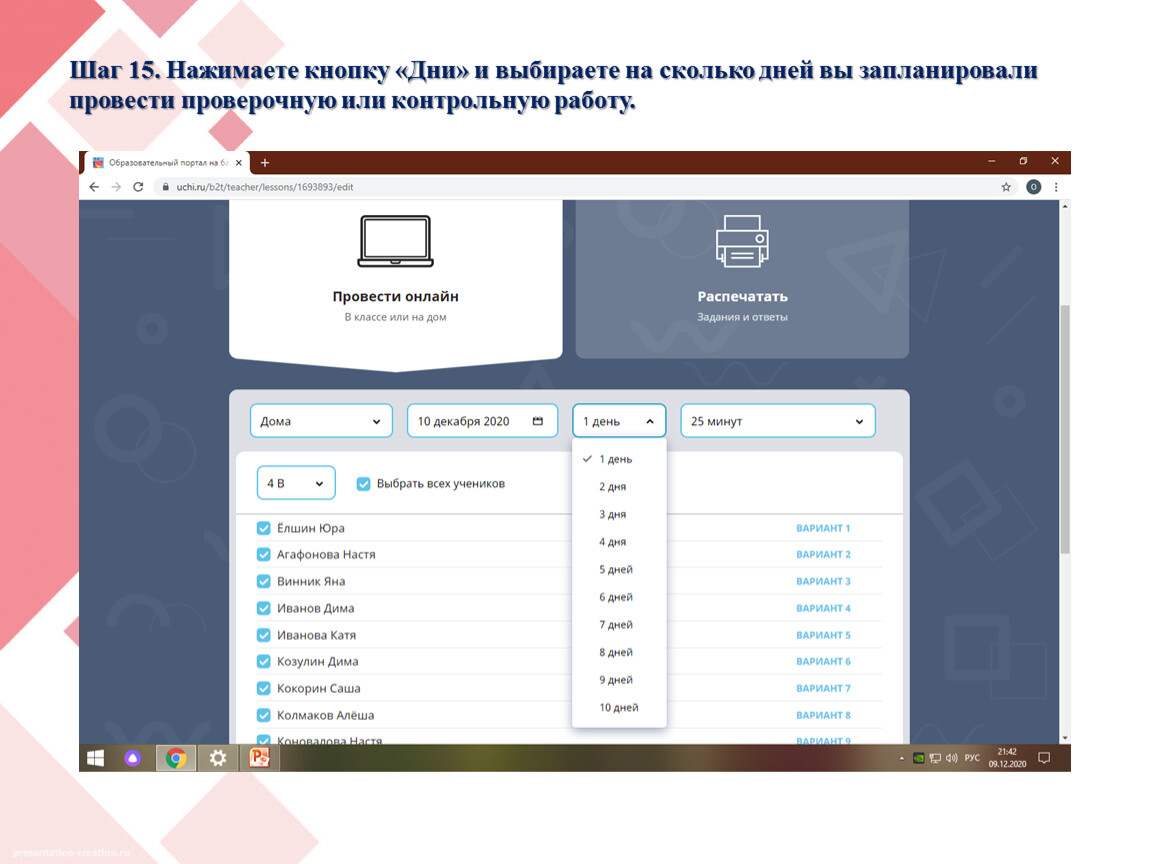1150x864 pixels.
Task: Toggle the Выбрать всех учеников checkbox
Action: click(364, 484)
